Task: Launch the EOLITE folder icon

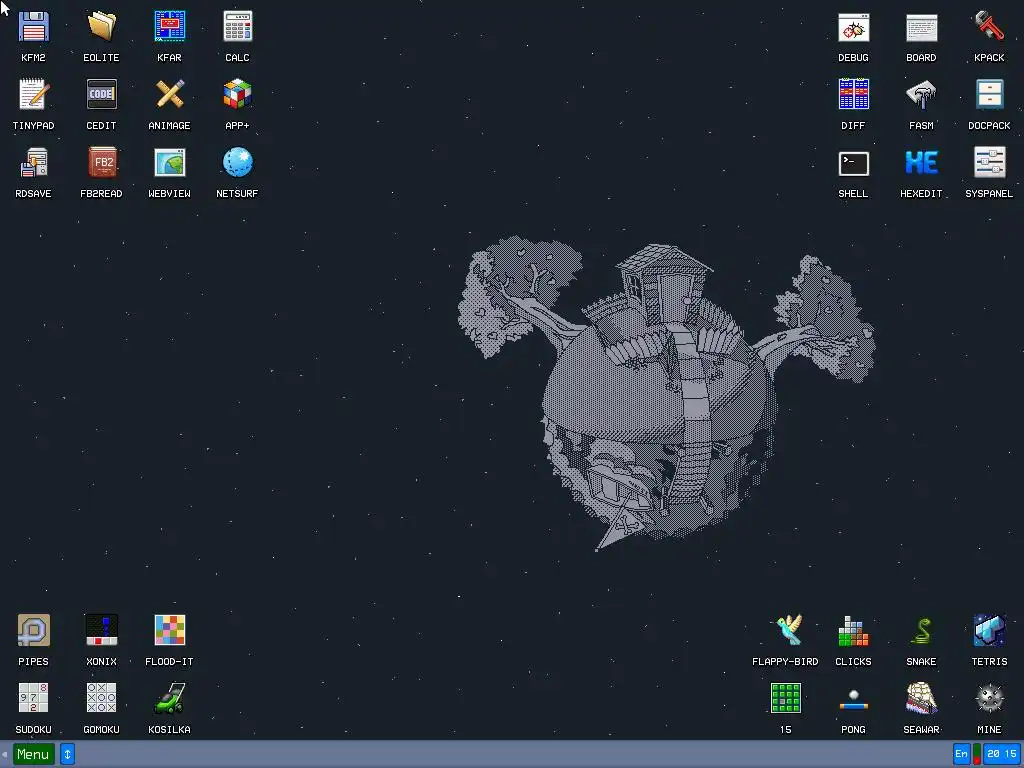Action: 101,27
